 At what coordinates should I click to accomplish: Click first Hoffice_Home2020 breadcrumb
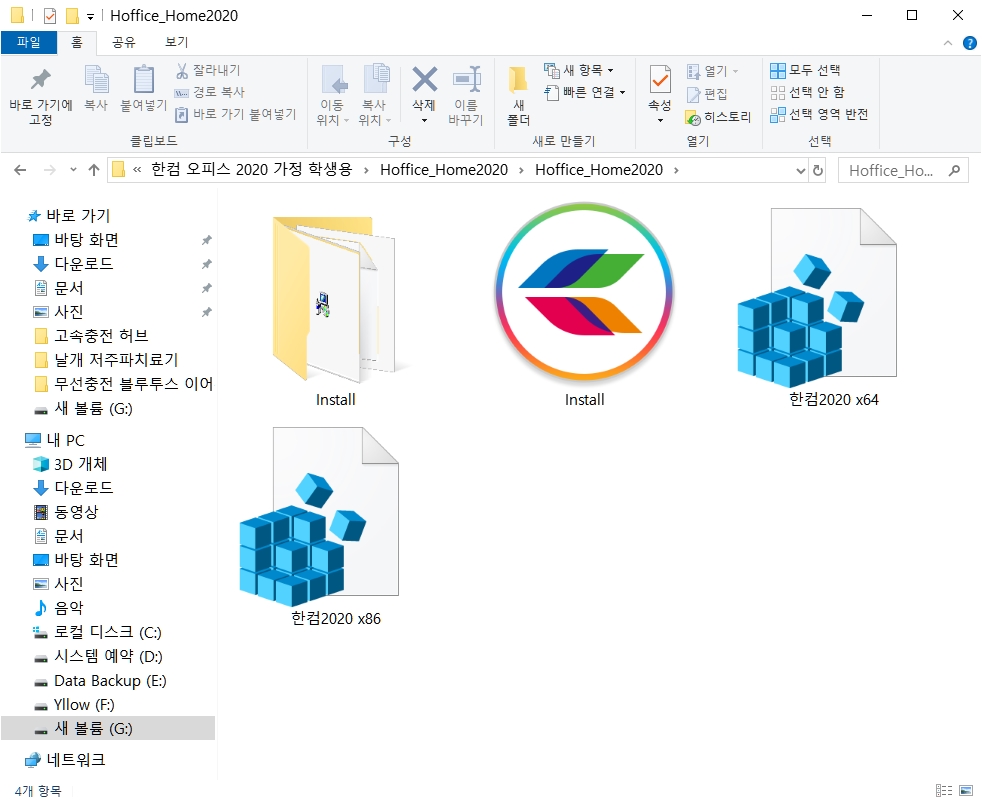click(x=444, y=170)
